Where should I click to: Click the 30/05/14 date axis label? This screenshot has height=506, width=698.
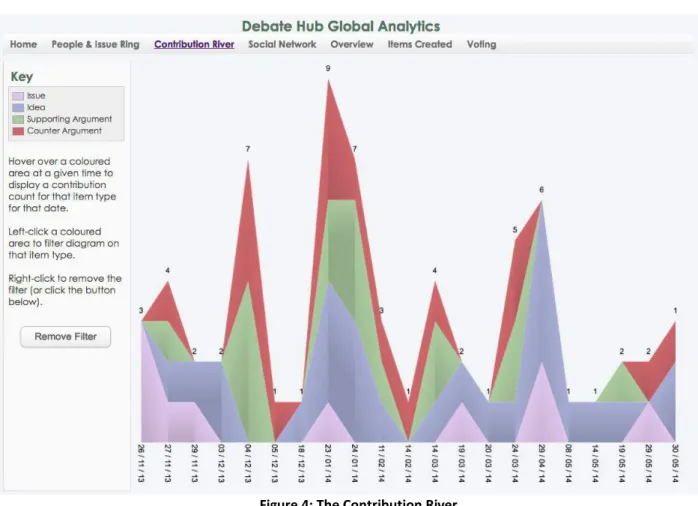pos(675,463)
